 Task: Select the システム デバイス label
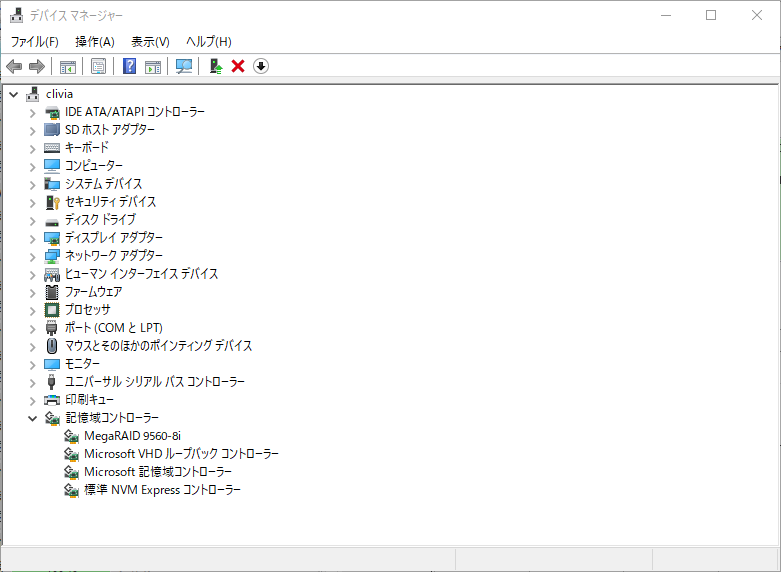click(104, 183)
